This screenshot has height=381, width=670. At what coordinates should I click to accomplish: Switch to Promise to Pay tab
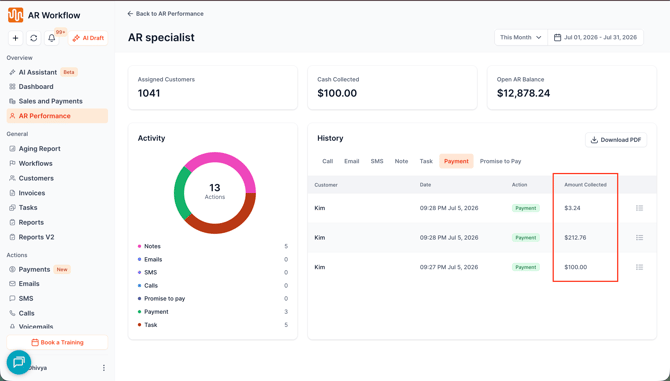[x=500, y=161]
